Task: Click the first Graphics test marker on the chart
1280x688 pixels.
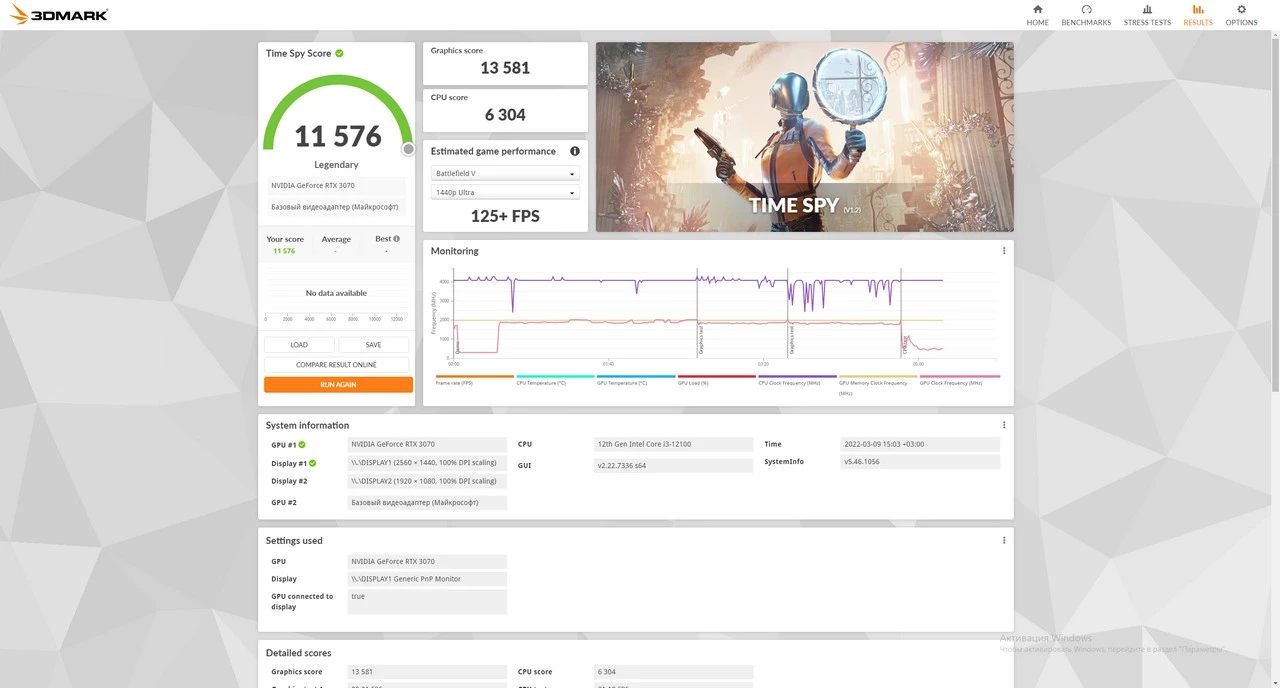Action: coord(700,340)
